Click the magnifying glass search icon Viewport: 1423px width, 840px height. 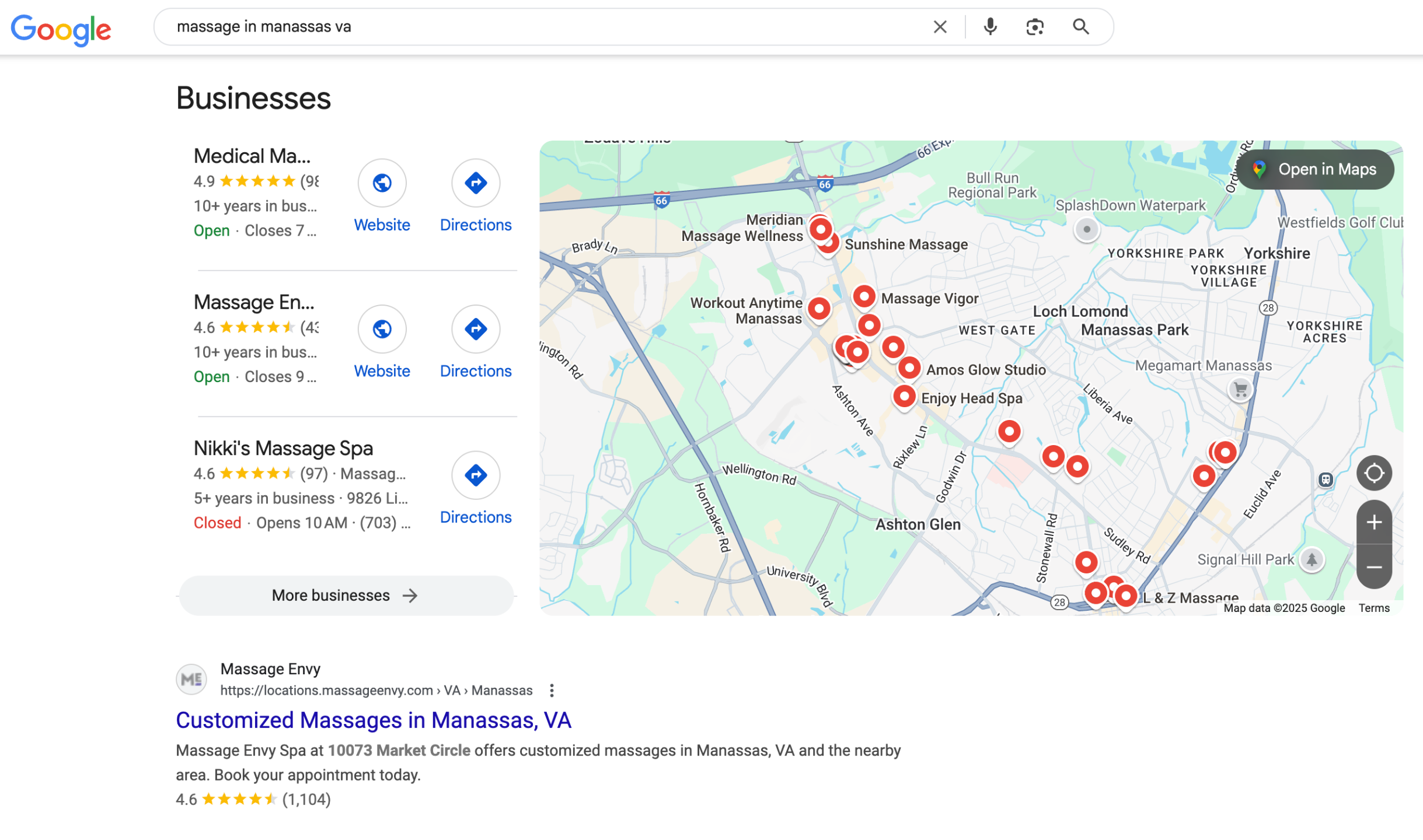(1080, 27)
